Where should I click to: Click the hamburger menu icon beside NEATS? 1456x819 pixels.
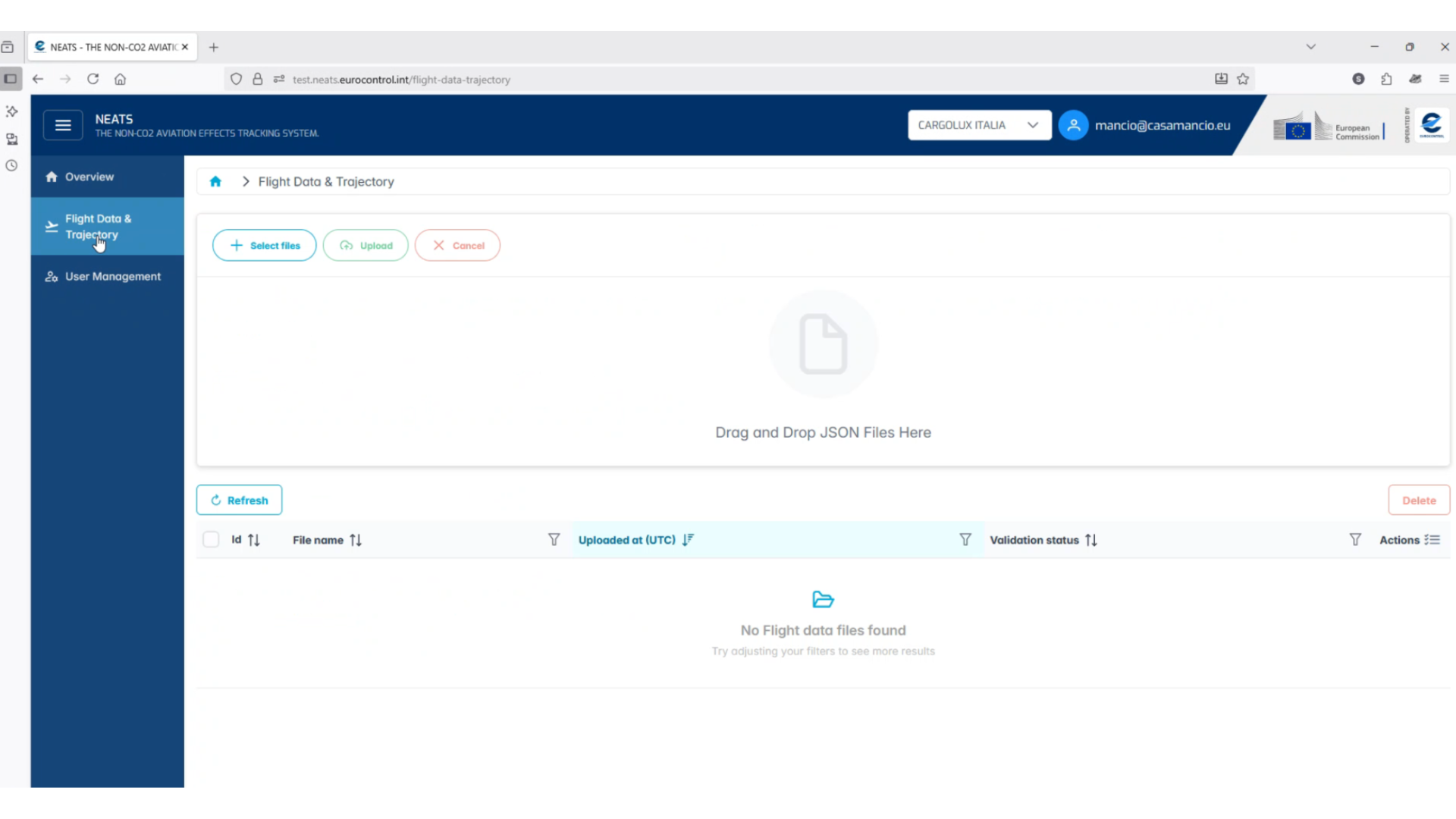[63, 125]
